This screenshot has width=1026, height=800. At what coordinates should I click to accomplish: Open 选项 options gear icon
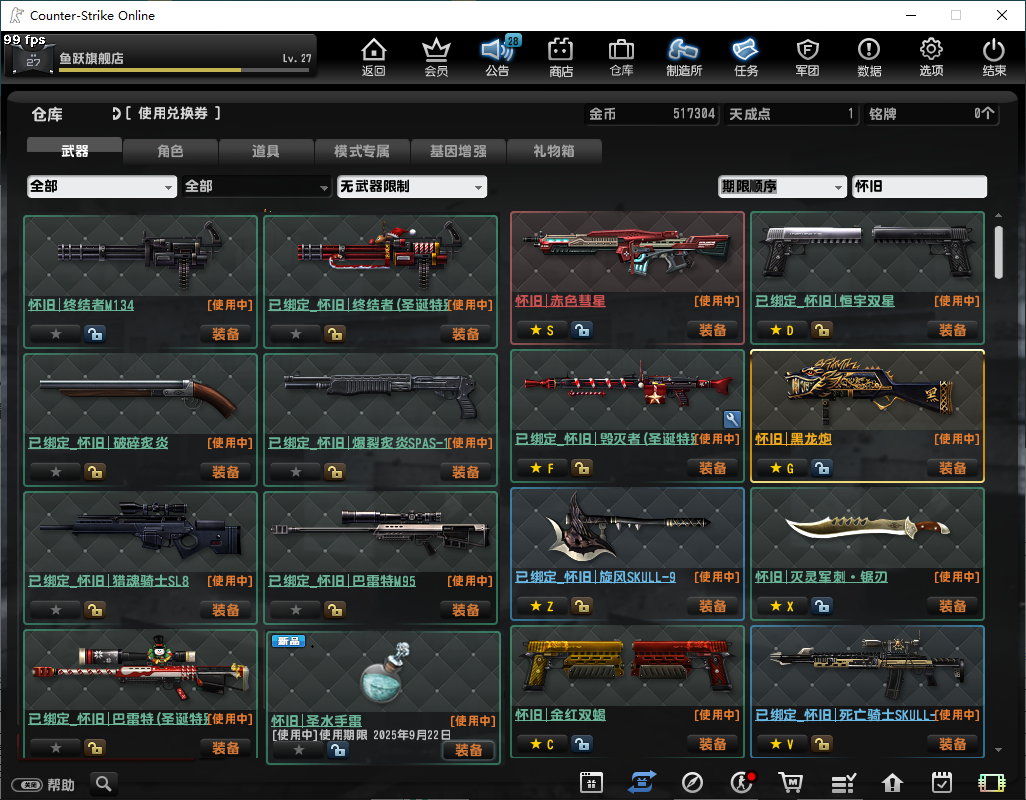point(931,57)
